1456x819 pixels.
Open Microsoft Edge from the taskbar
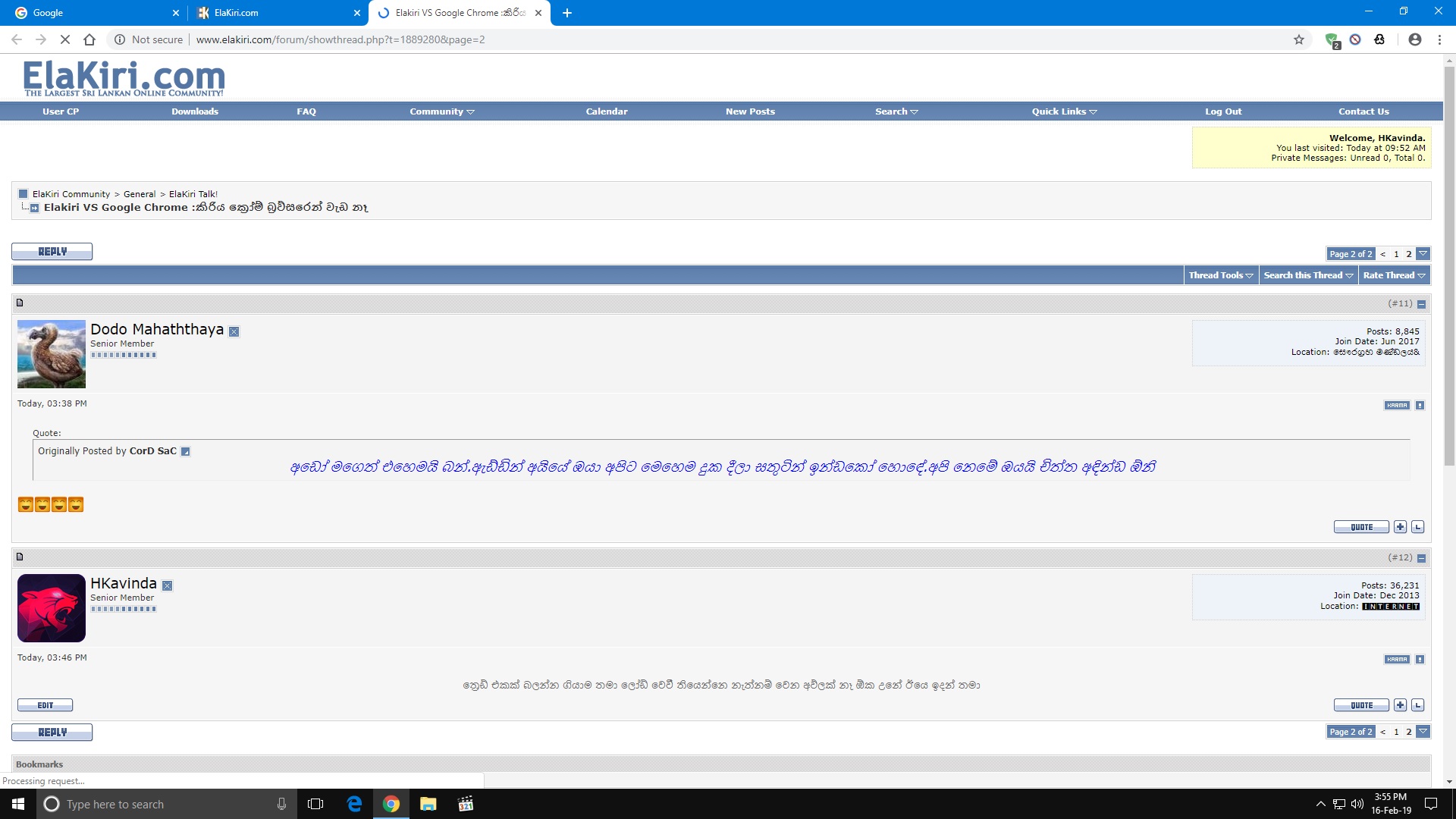coord(354,804)
